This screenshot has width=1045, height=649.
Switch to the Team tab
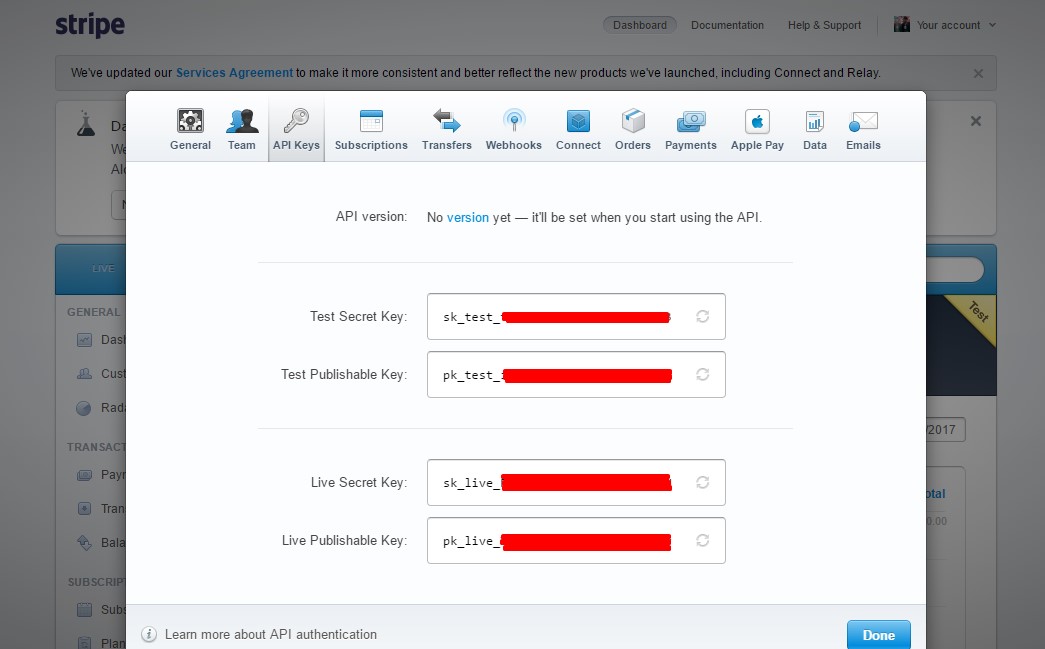click(x=241, y=130)
